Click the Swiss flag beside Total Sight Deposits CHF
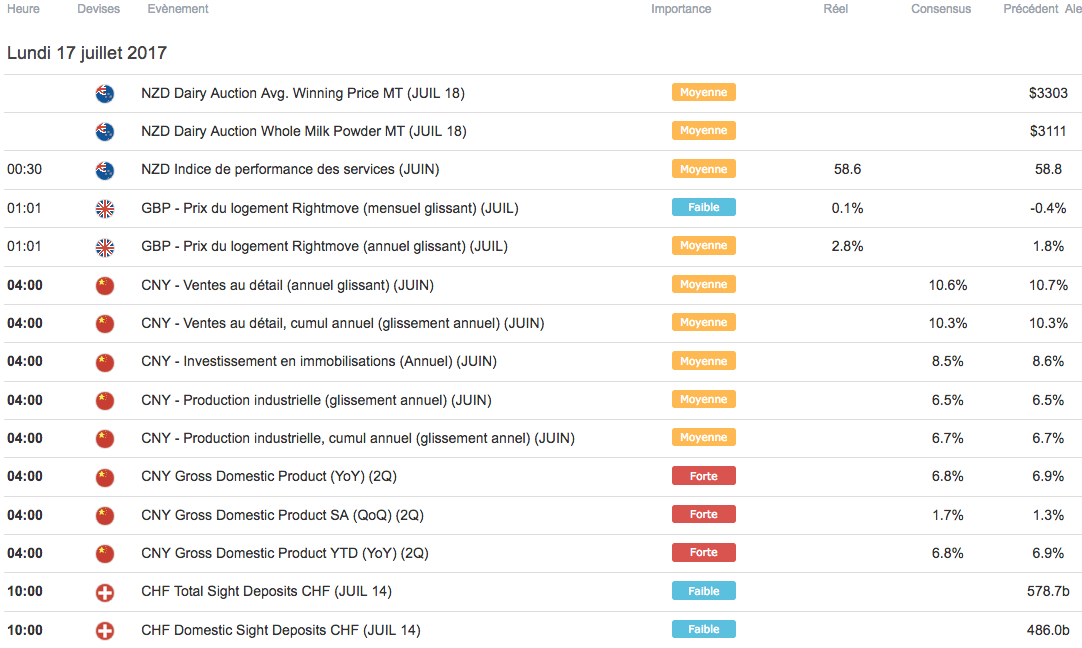 pyautogui.click(x=104, y=592)
